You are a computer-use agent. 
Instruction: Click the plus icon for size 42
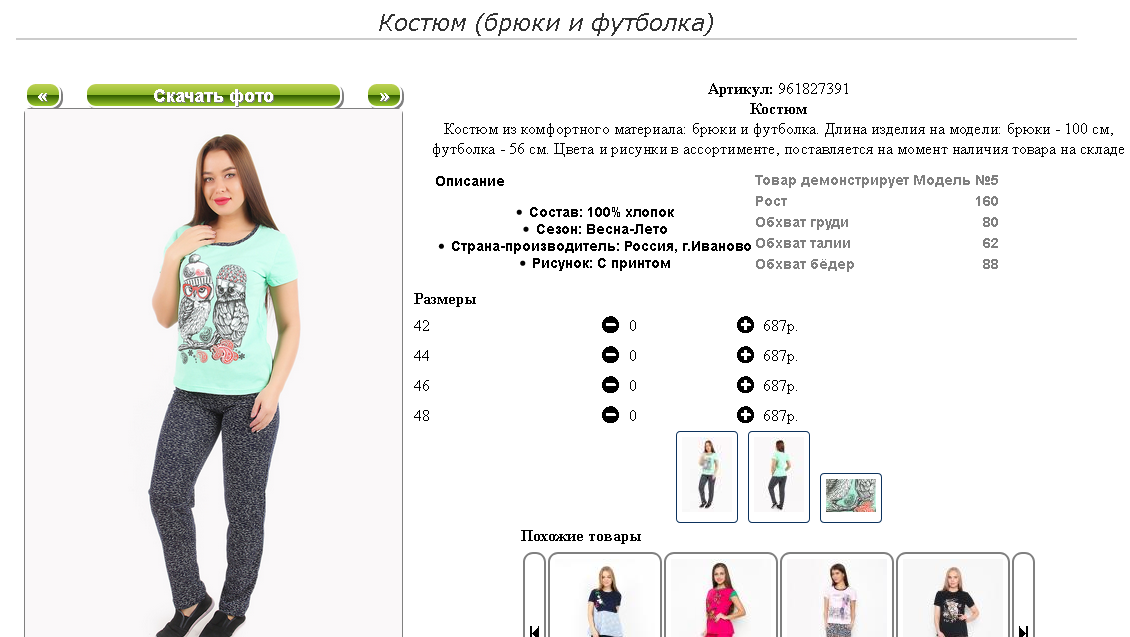(745, 325)
